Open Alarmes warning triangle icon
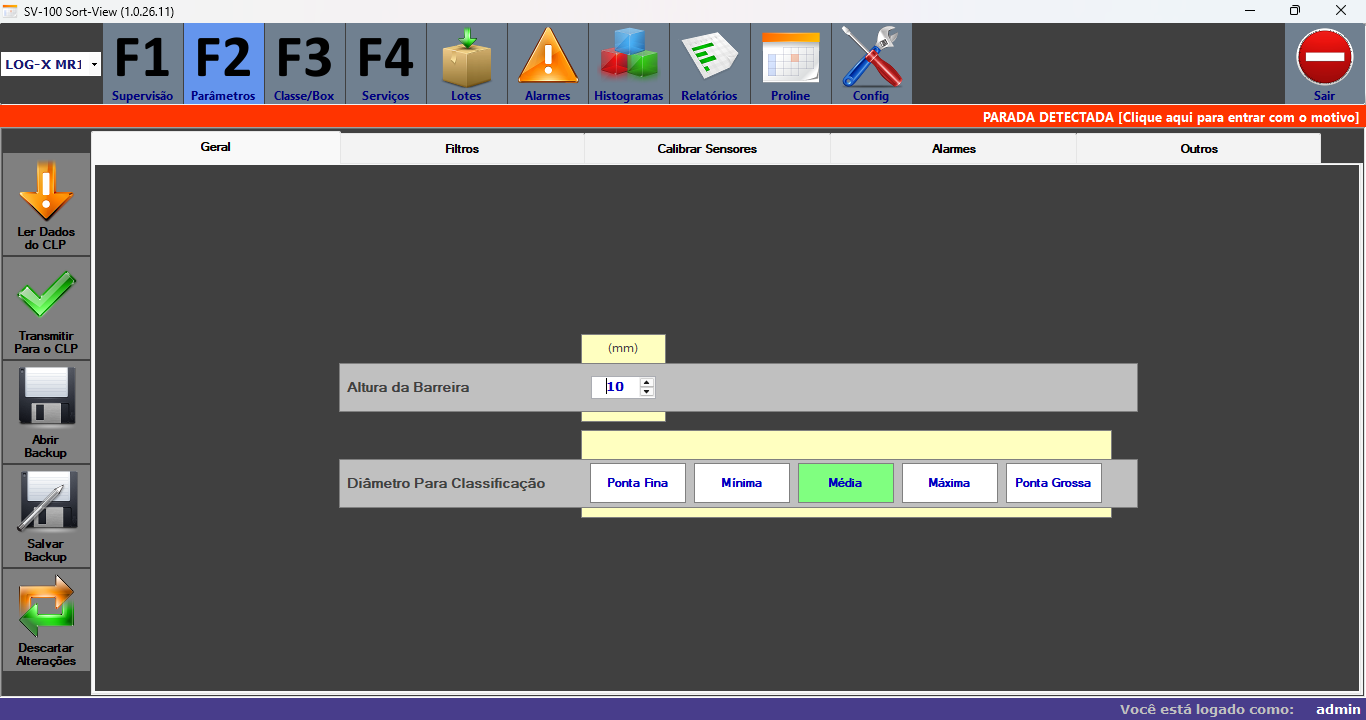 tap(547, 64)
